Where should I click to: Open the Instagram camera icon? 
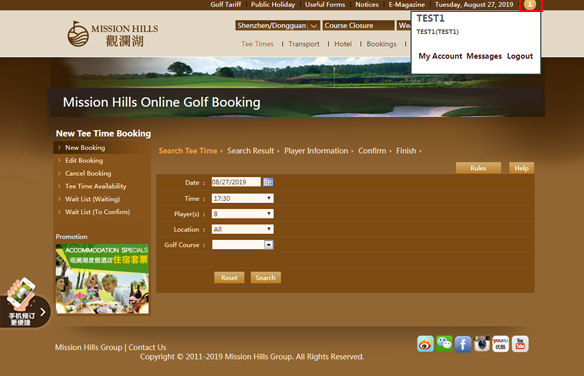[482, 344]
